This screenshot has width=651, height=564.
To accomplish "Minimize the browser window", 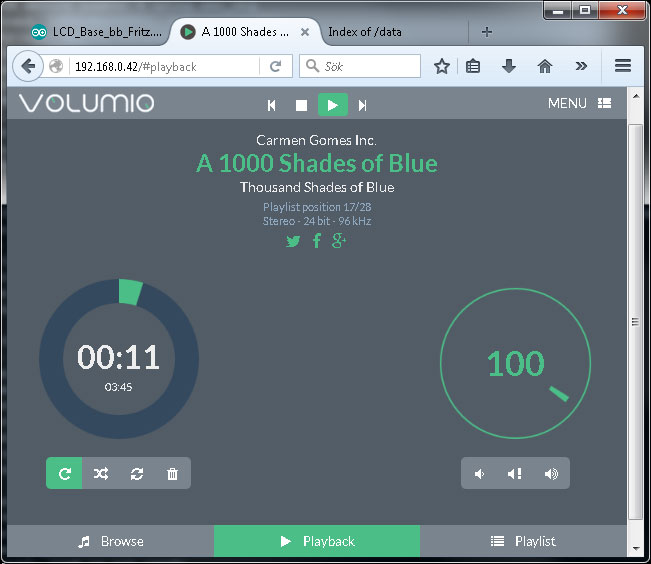I will click(558, 10).
